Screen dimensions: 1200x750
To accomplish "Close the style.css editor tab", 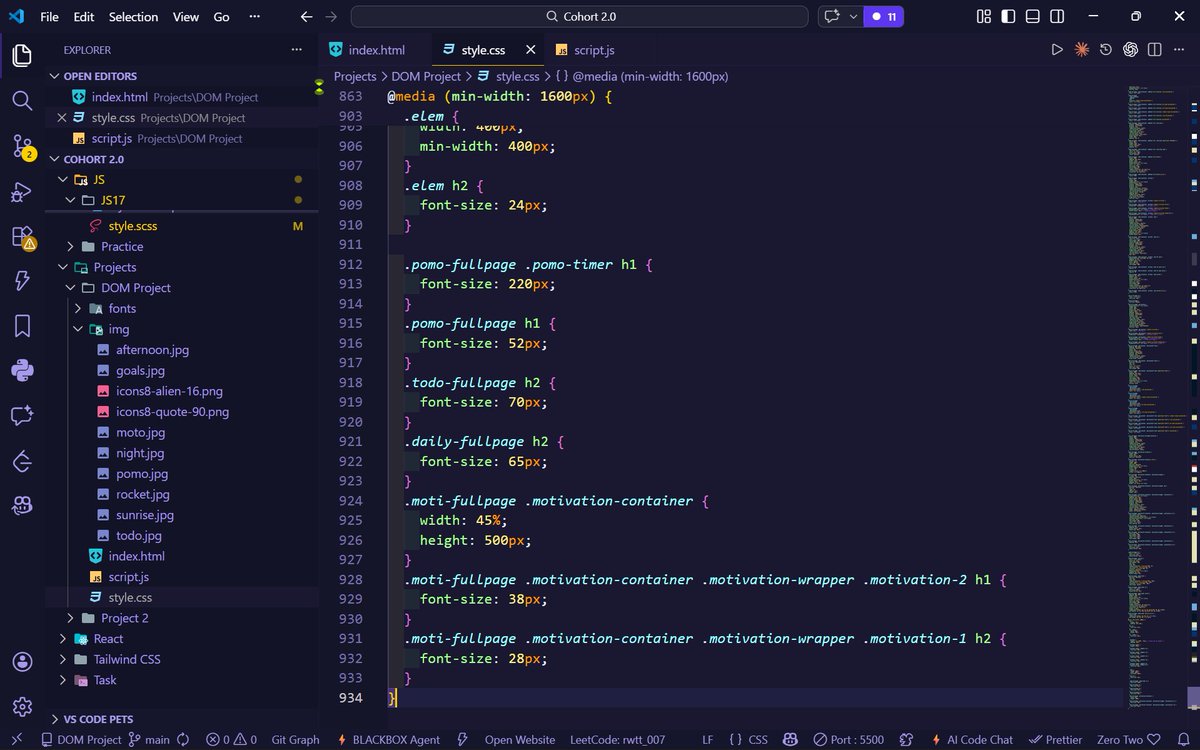I will click(530, 50).
